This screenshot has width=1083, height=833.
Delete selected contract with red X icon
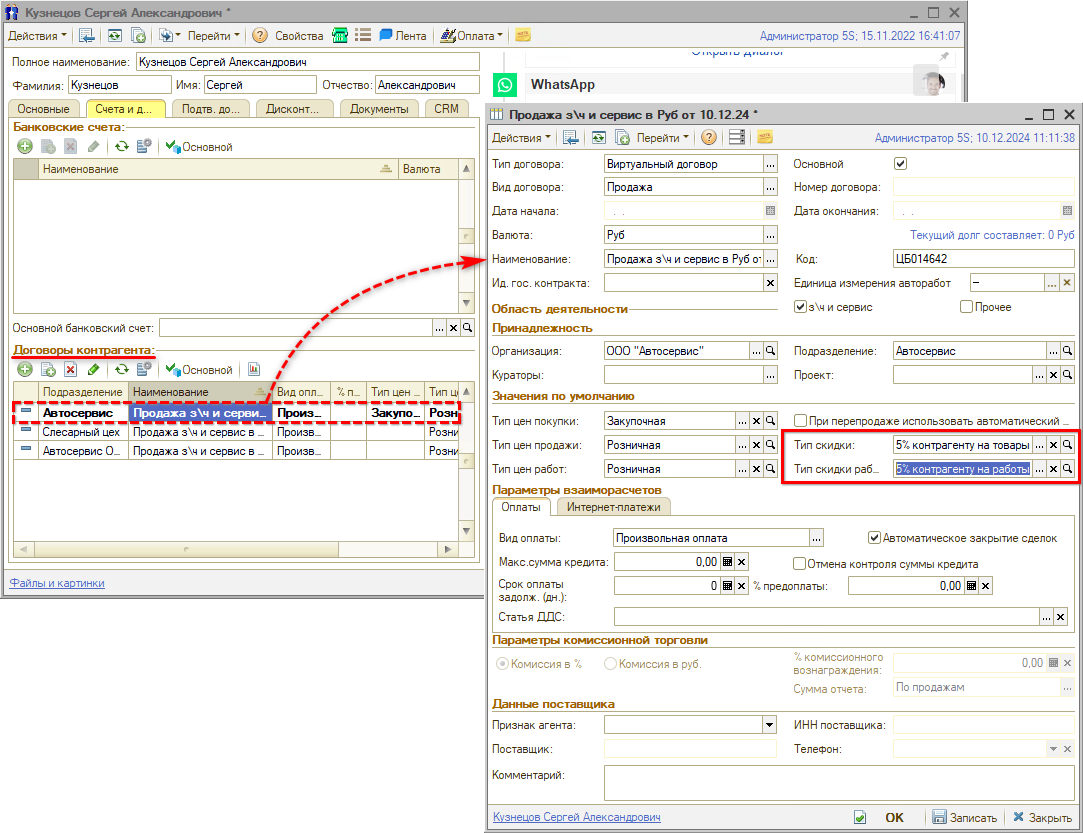[x=70, y=369]
